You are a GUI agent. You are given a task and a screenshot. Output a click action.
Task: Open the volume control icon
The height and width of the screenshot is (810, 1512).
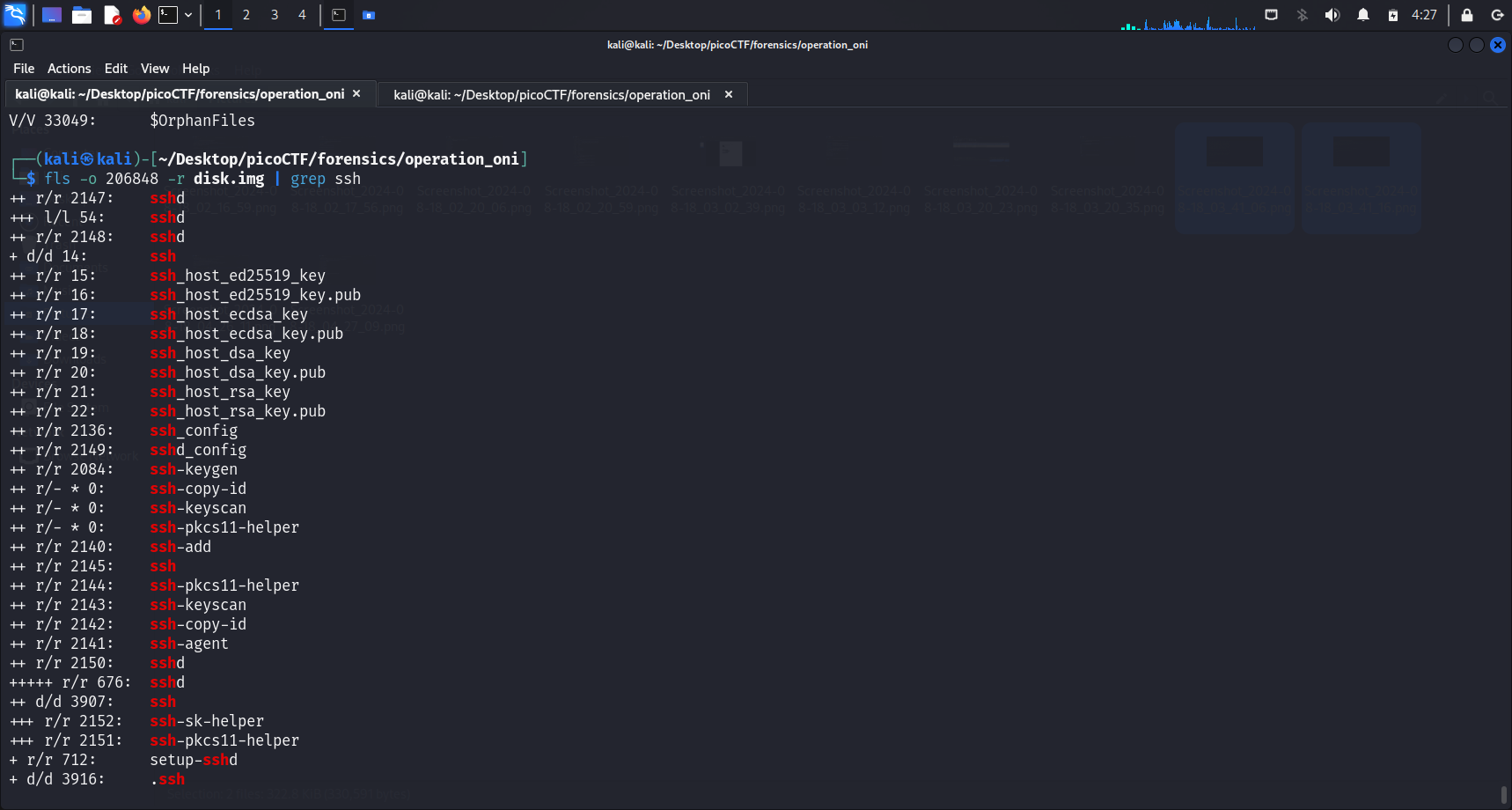tap(1332, 15)
